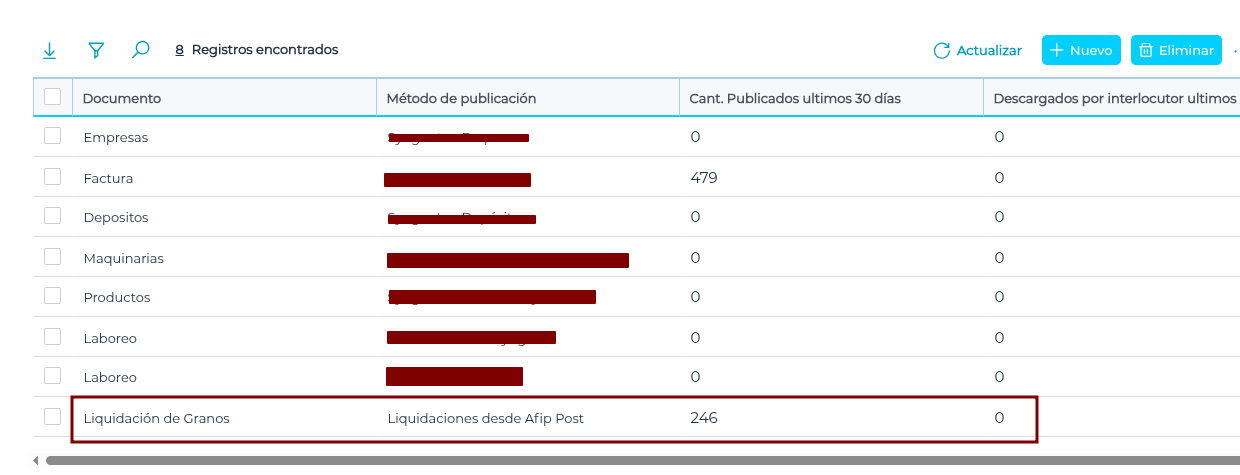
Task: Click the horizontal scrollbar at bottom
Action: click(x=640, y=461)
